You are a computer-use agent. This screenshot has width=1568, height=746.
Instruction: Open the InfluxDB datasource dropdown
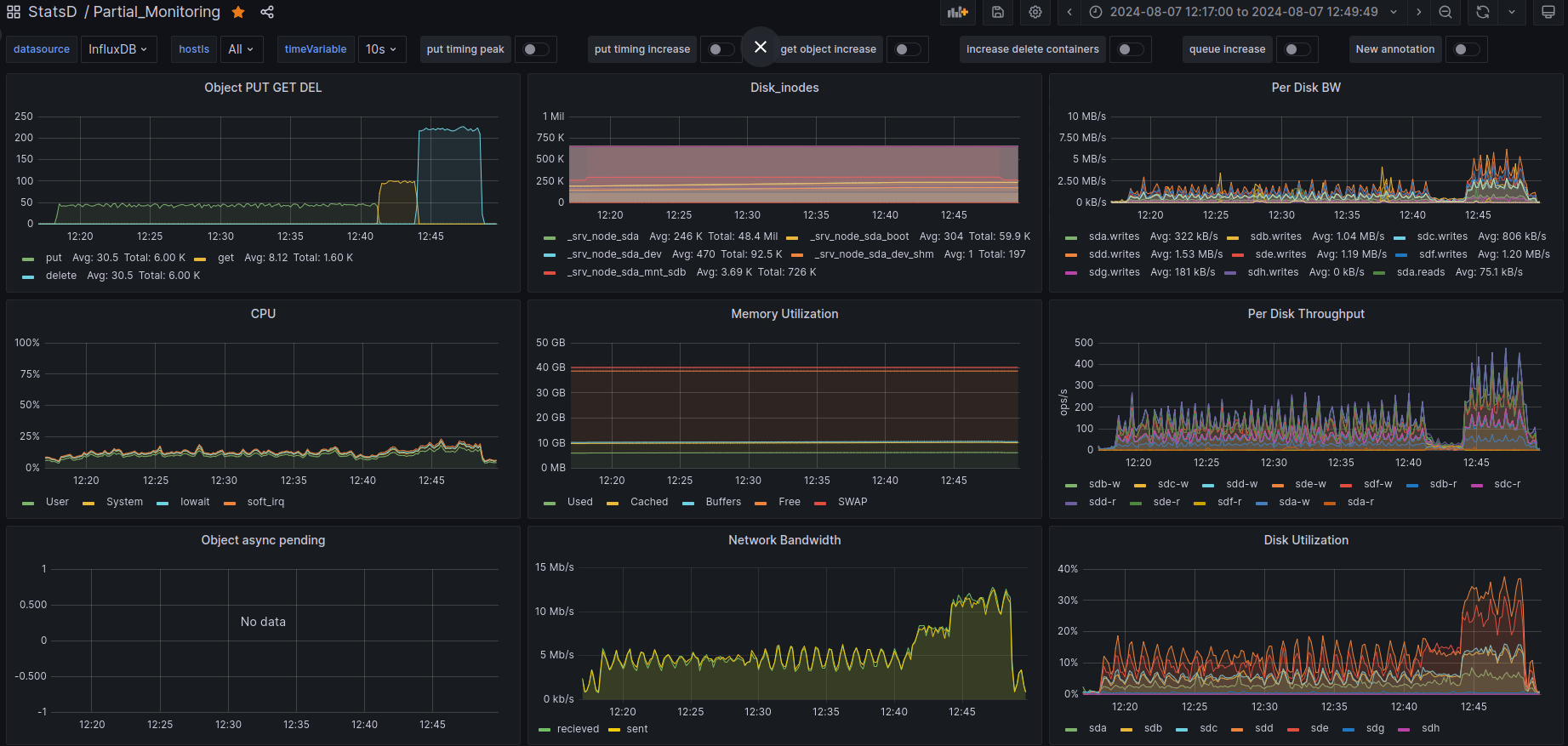(x=118, y=49)
